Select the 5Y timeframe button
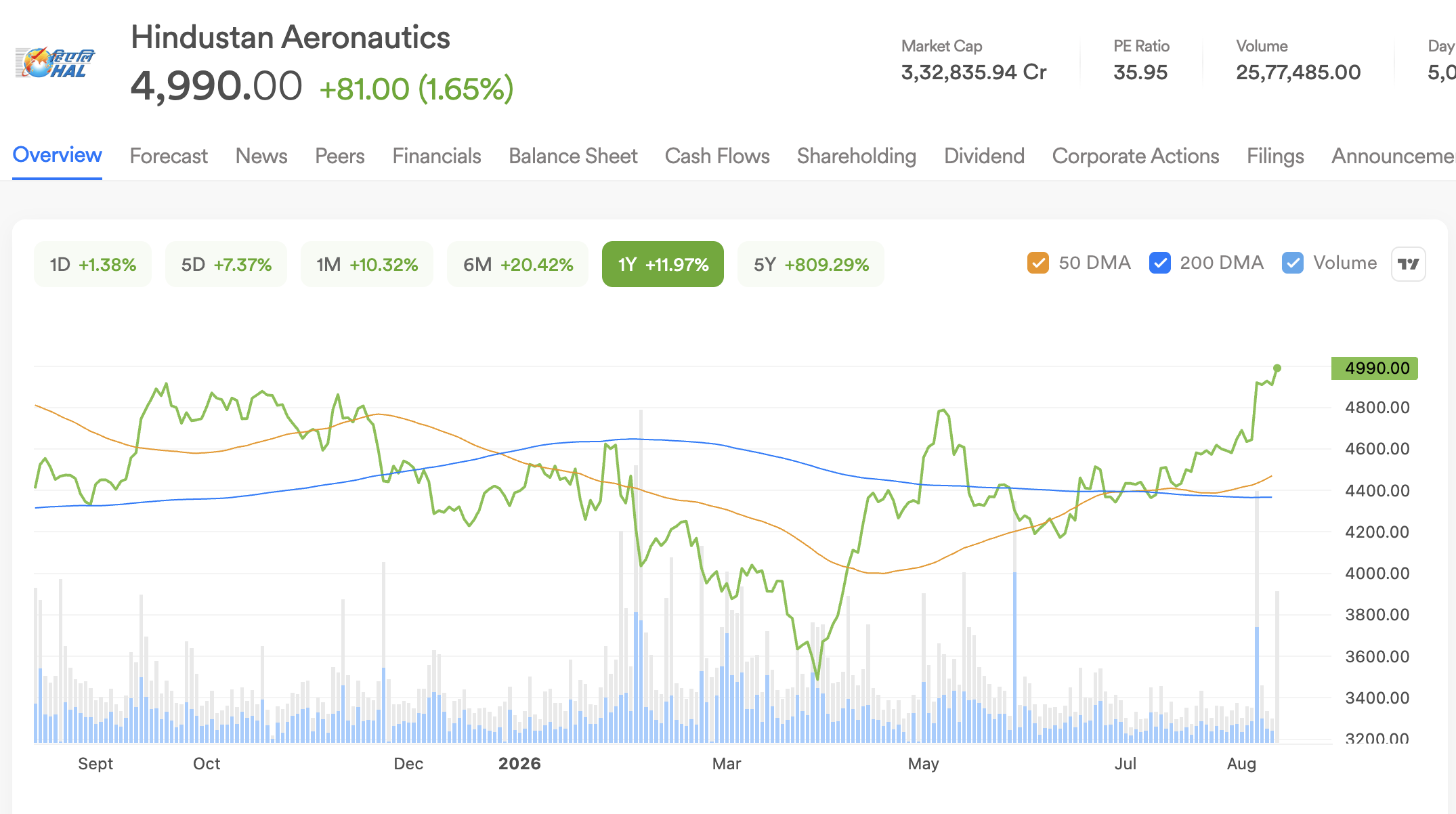Viewport: 1456px width, 814px height. [811, 264]
